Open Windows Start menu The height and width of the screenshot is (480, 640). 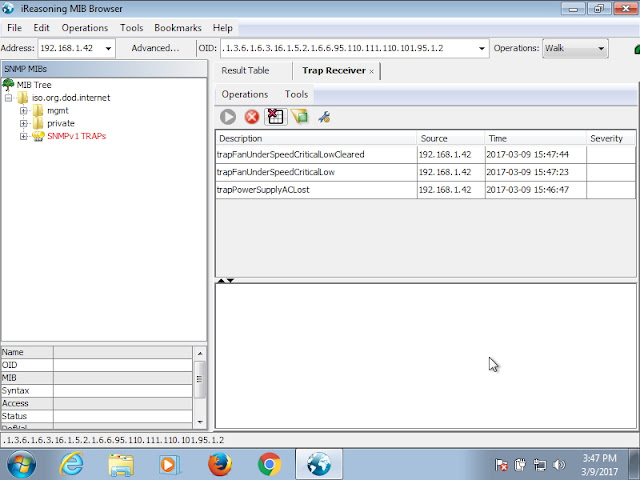coord(21,464)
